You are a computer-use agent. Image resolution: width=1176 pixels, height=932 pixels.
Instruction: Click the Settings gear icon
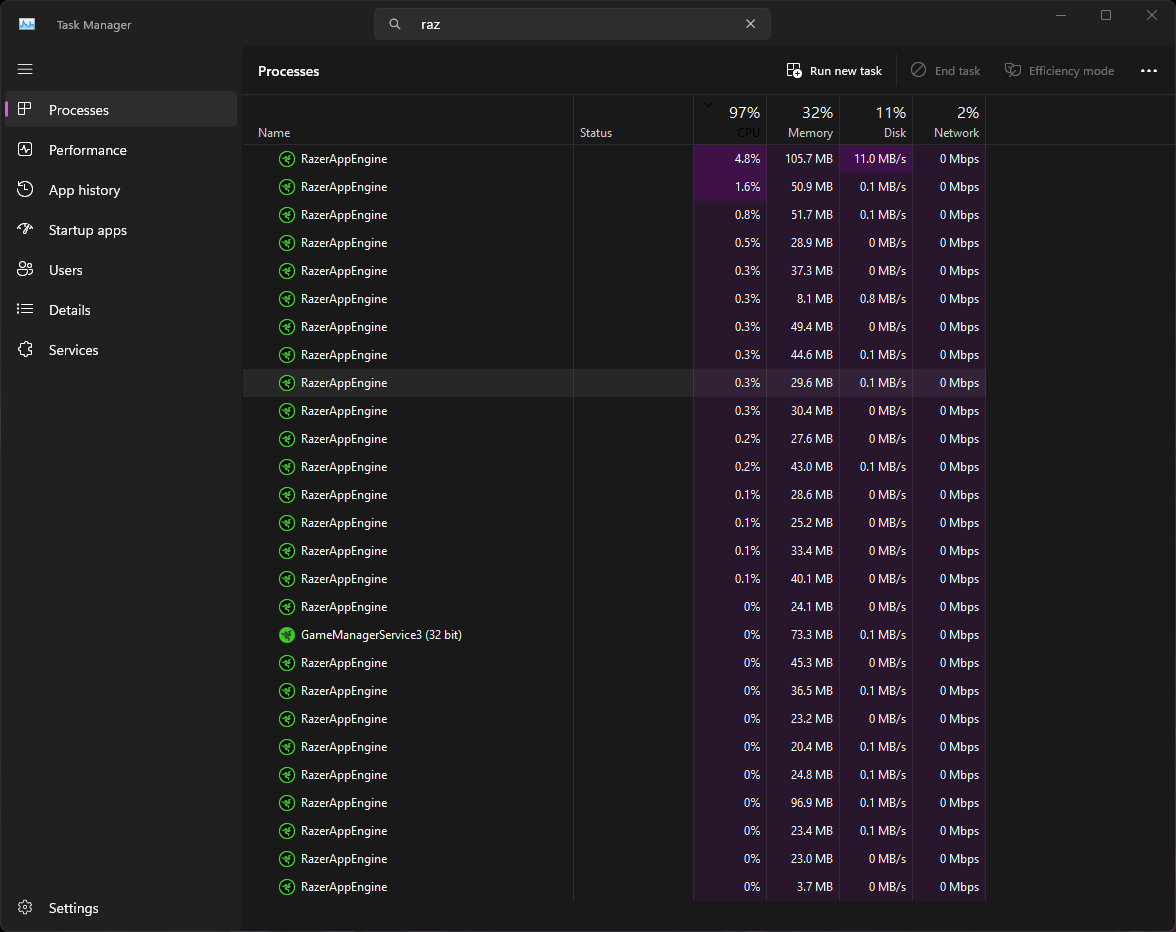click(x=25, y=907)
